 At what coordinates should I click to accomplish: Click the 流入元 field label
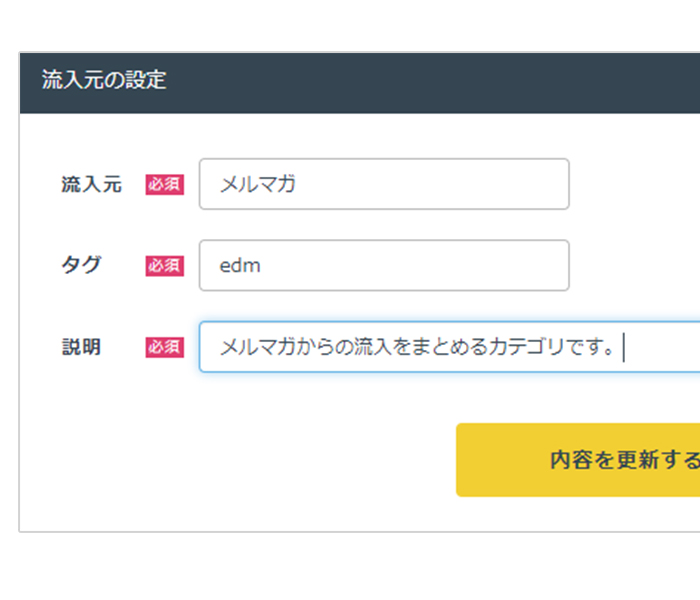pyautogui.click(x=92, y=184)
